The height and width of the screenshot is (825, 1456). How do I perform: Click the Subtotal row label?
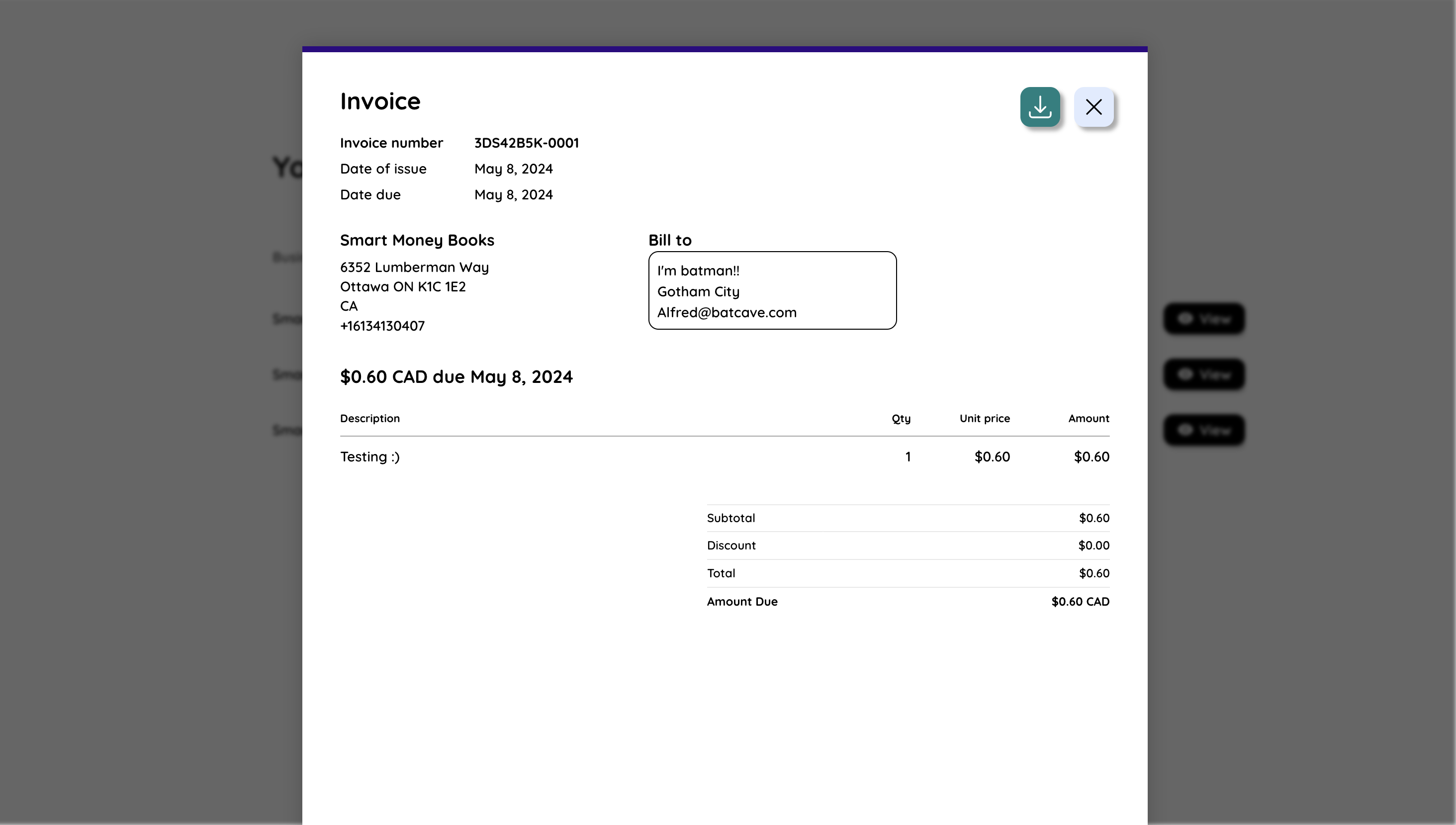(x=731, y=518)
